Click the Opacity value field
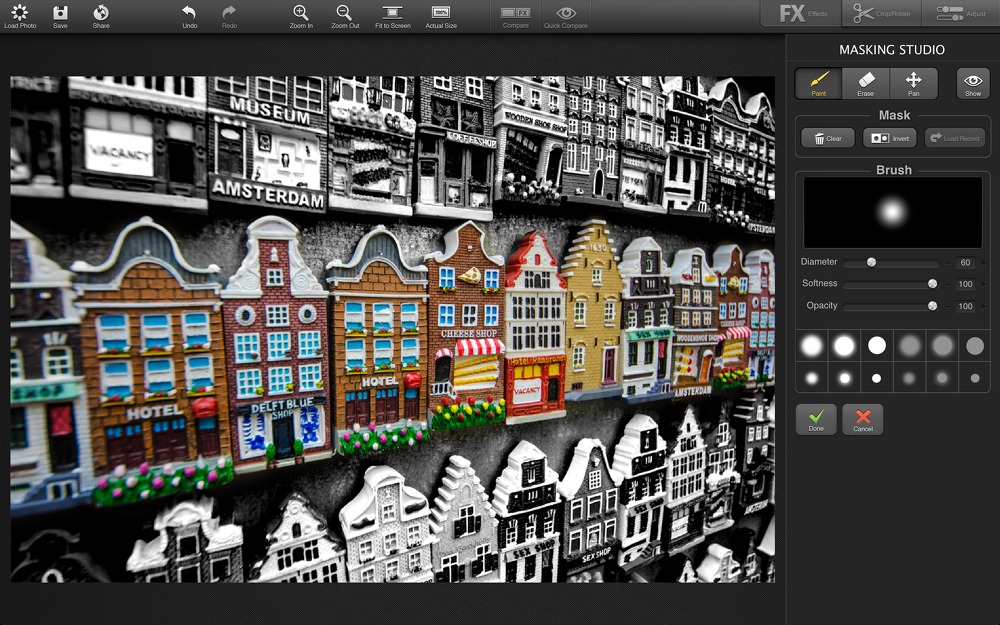Image resolution: width=1000 pixels, height=625 pixels. (965, 306)
